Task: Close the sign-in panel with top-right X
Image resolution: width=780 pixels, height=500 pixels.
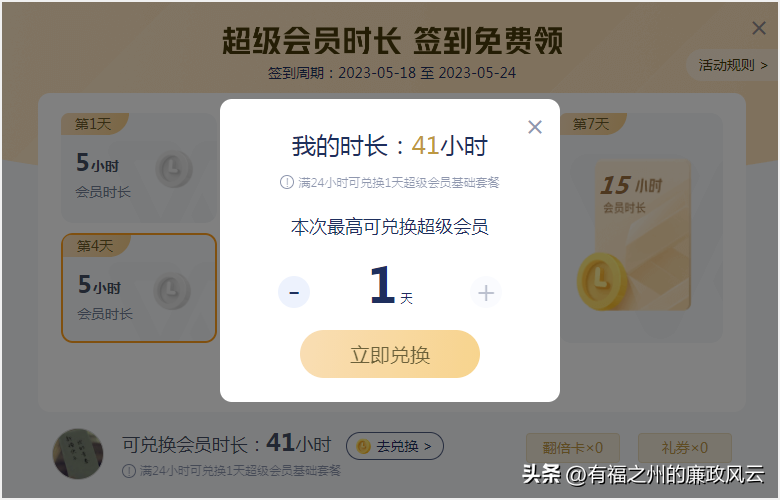Action: pos(759,28)
